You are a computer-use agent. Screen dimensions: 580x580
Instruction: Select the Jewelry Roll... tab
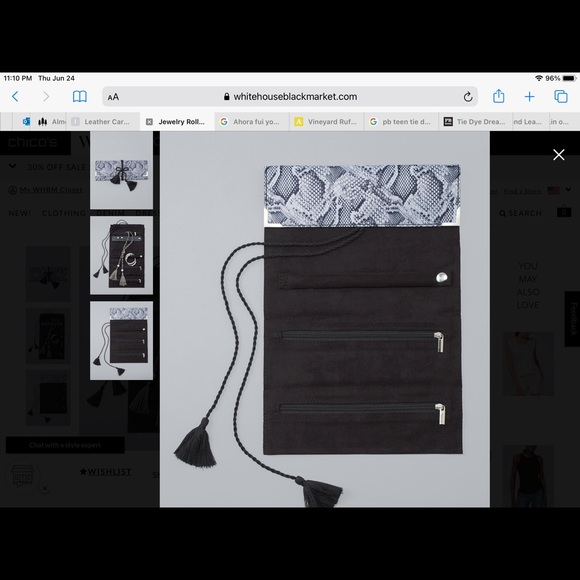pyautogui.click(x=177, y=122)
